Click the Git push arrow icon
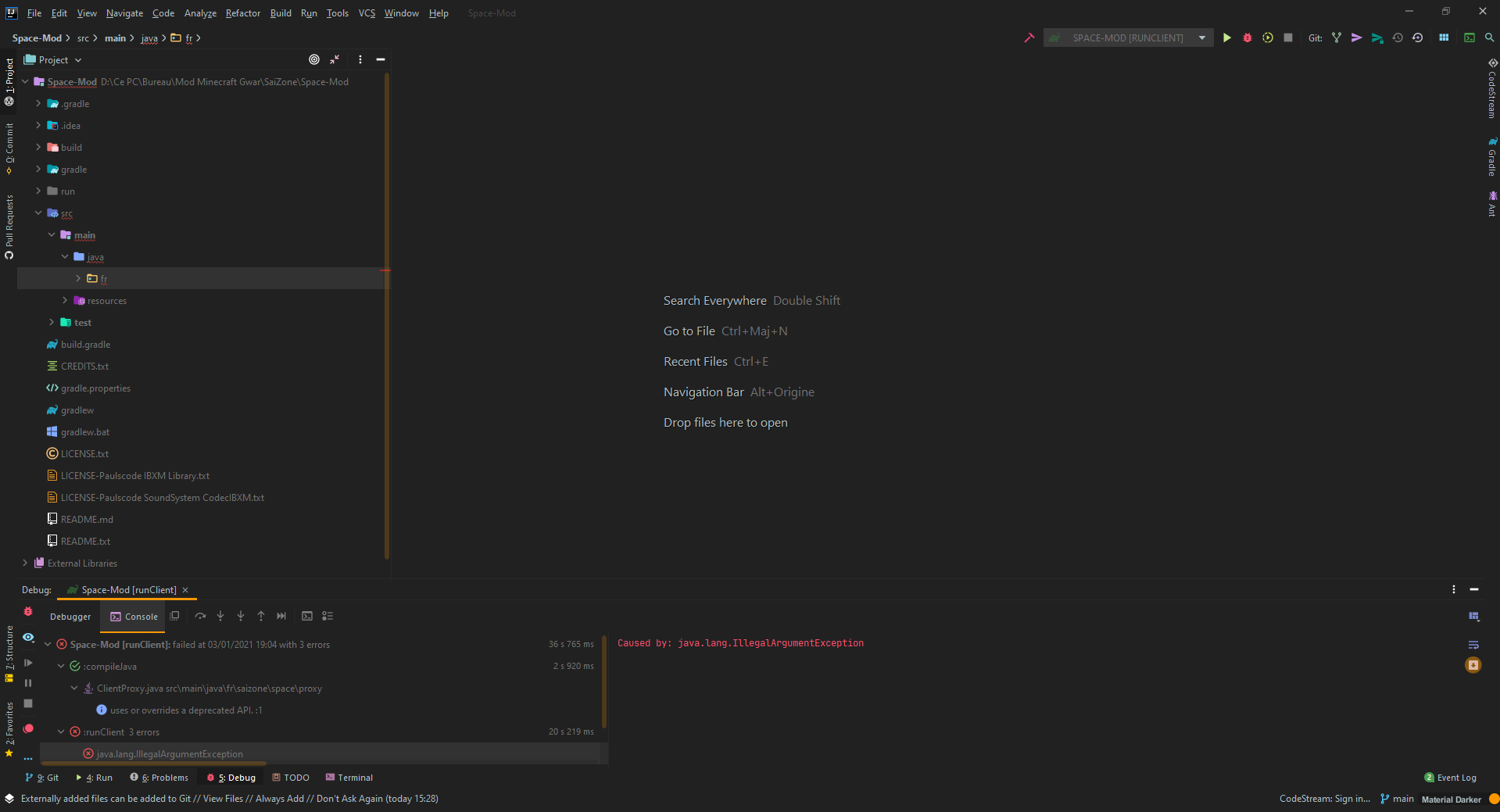The width and height of the screenshot is (1500, 812). (1357, 38)
